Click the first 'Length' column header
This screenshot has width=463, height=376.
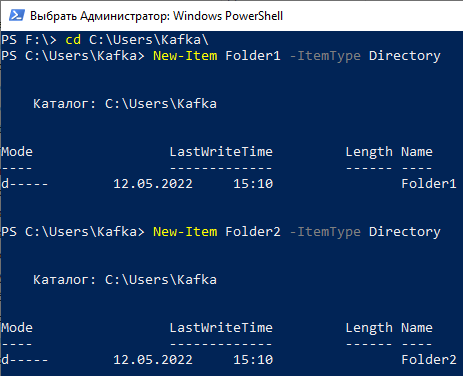click(369, 152)
